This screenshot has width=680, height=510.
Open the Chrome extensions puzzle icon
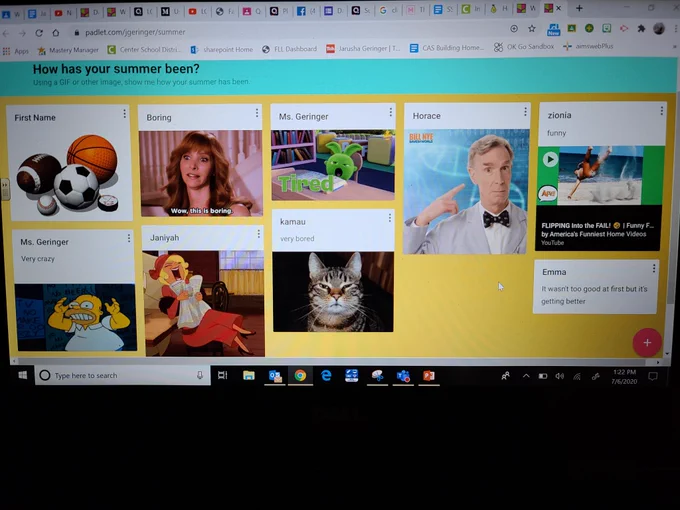coord(641,29)
